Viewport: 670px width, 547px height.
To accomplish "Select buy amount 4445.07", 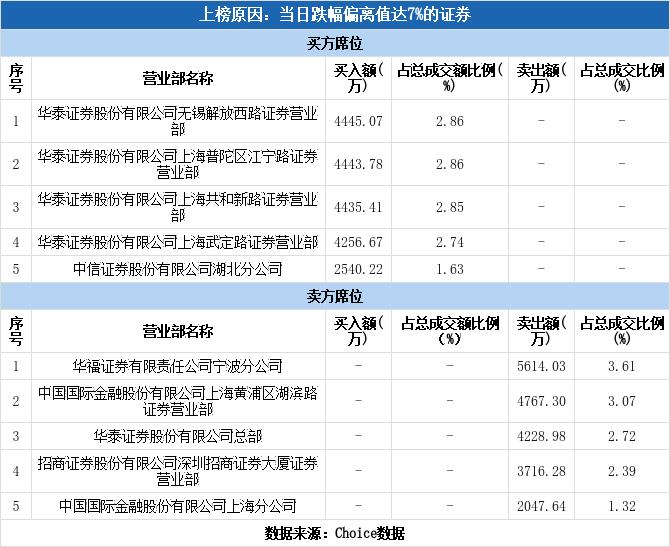I will coord(358,121).
